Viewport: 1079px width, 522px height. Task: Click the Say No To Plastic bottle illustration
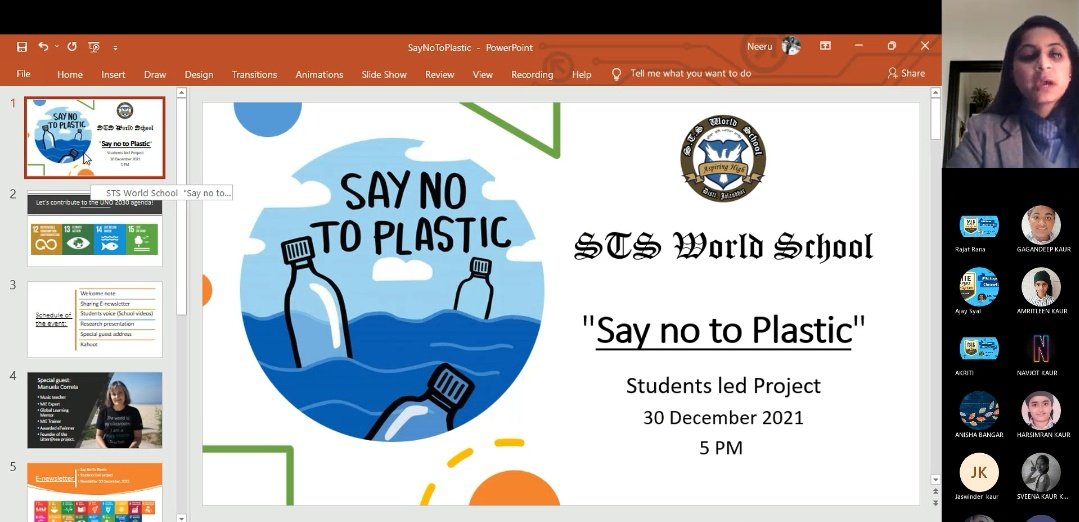pos(391,290)
